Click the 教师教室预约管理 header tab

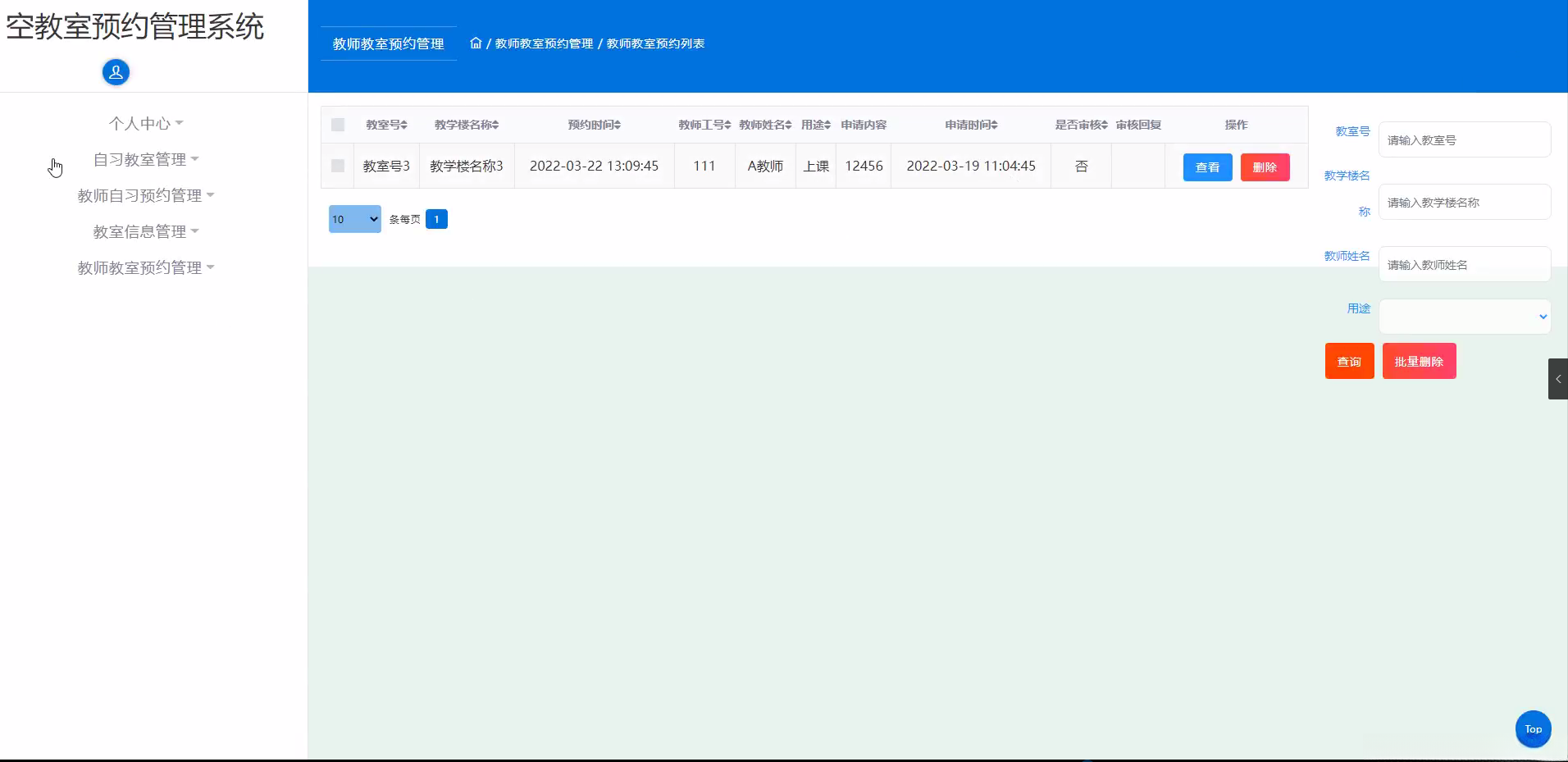(388, 43)
